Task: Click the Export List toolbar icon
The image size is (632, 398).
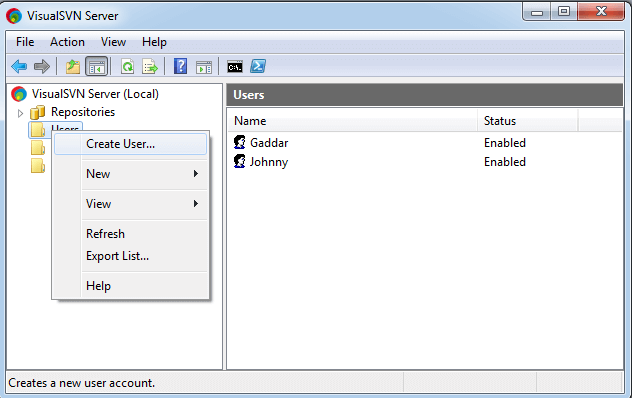Action: pyautogui.click(x=150, y=66)
